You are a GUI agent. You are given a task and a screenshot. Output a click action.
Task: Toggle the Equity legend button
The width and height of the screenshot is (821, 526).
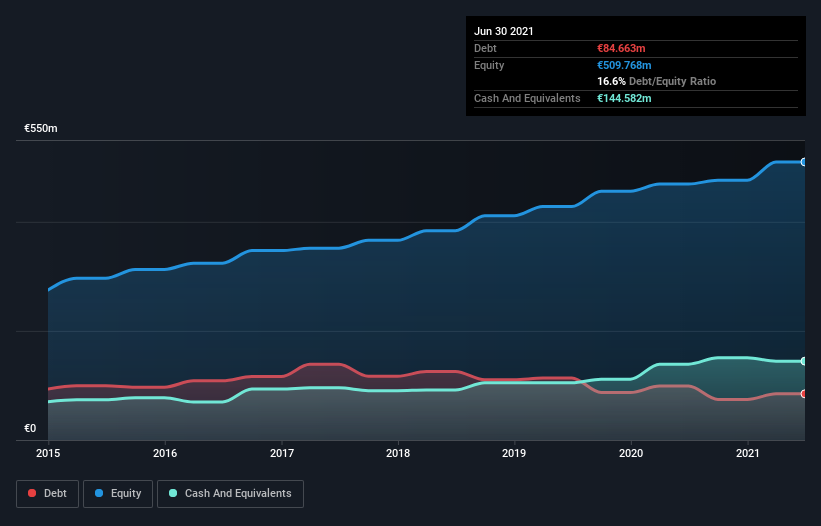[x=118, y=494]
